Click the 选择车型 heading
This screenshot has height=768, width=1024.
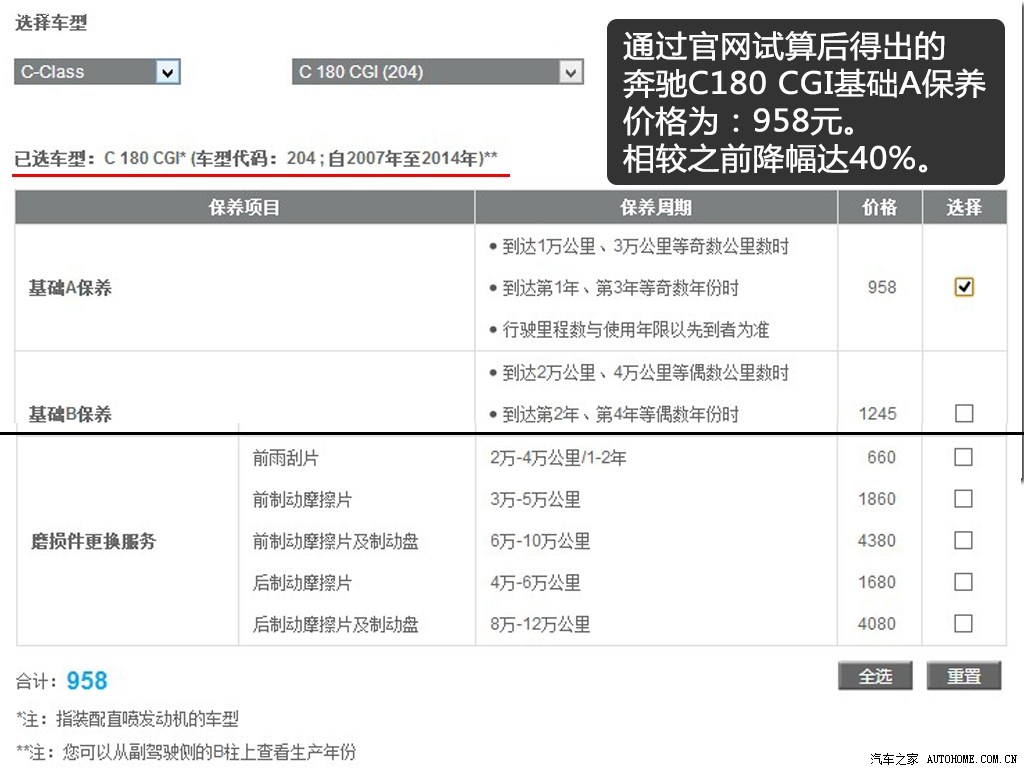[x=51, y=23]
